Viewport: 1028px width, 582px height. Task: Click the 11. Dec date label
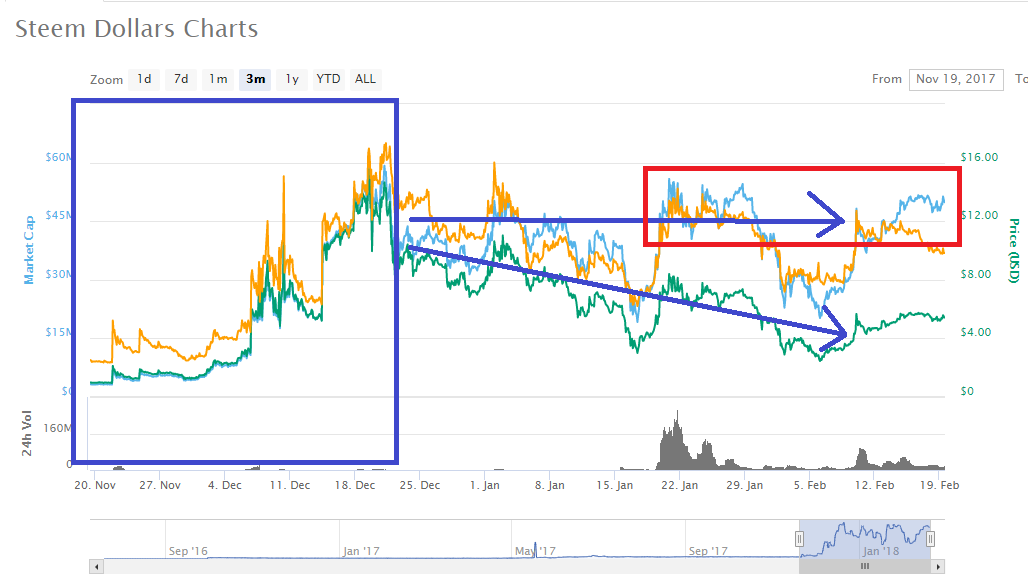[x=290, y=485]
